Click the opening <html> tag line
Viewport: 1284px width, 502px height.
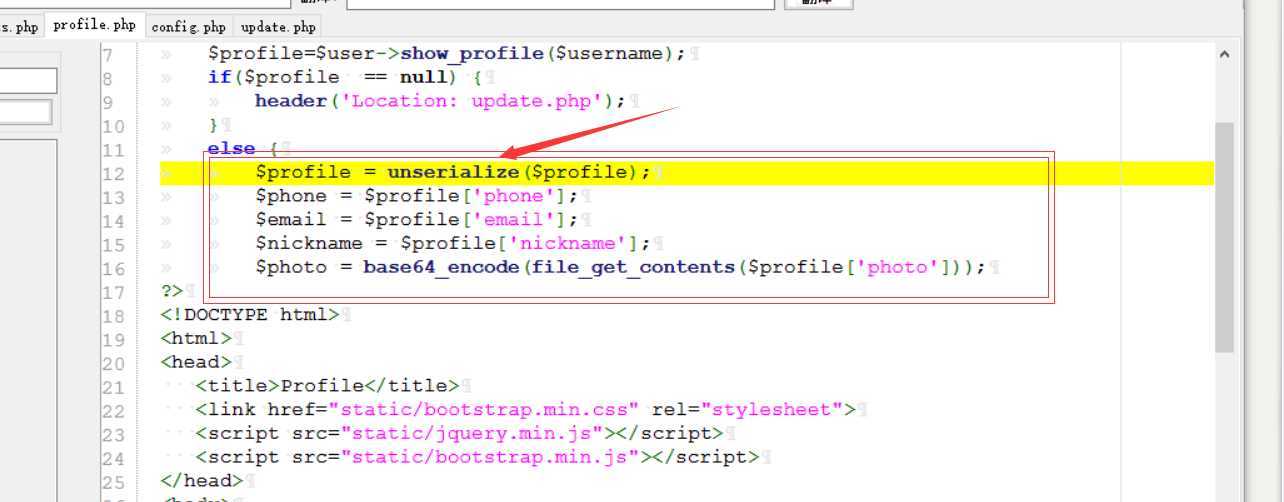click(x=196, y=339)
